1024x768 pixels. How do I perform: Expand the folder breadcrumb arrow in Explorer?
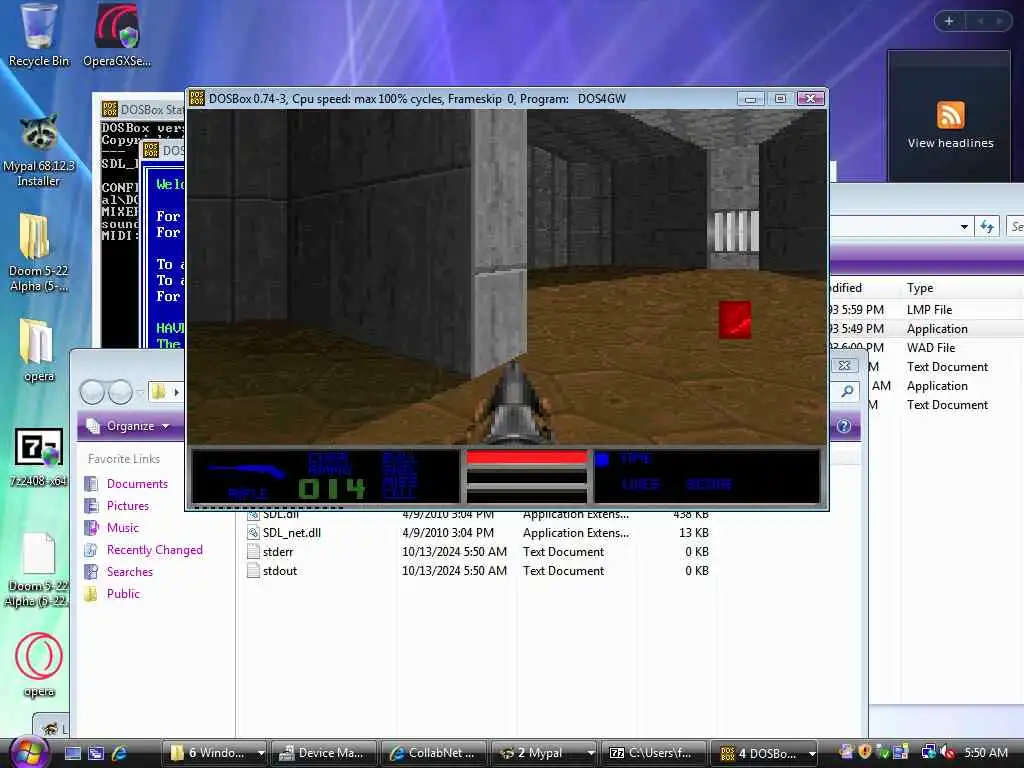point(176,392)
